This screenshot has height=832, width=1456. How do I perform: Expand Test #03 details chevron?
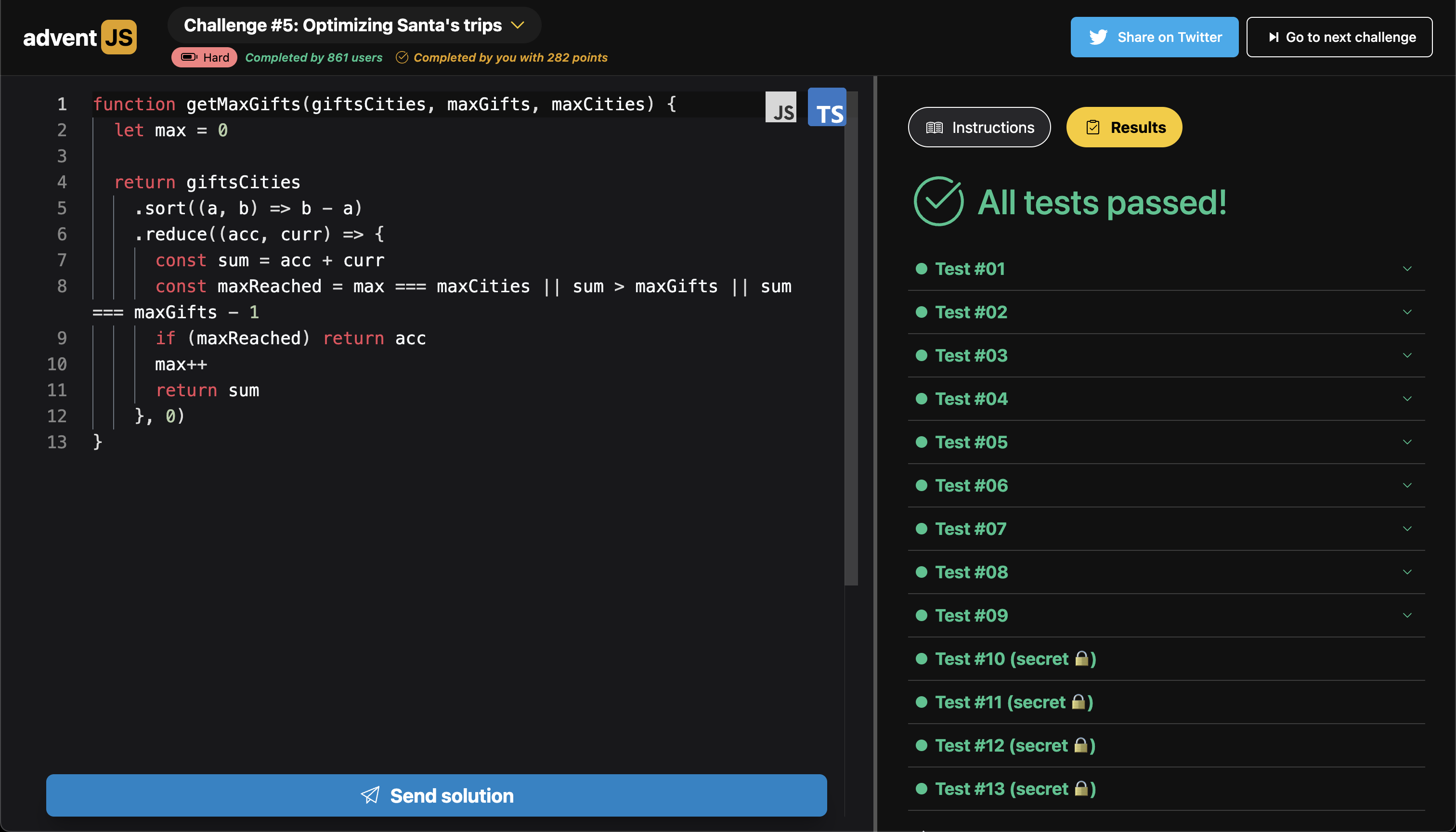pyautogui.click(x=1407, y=355)
